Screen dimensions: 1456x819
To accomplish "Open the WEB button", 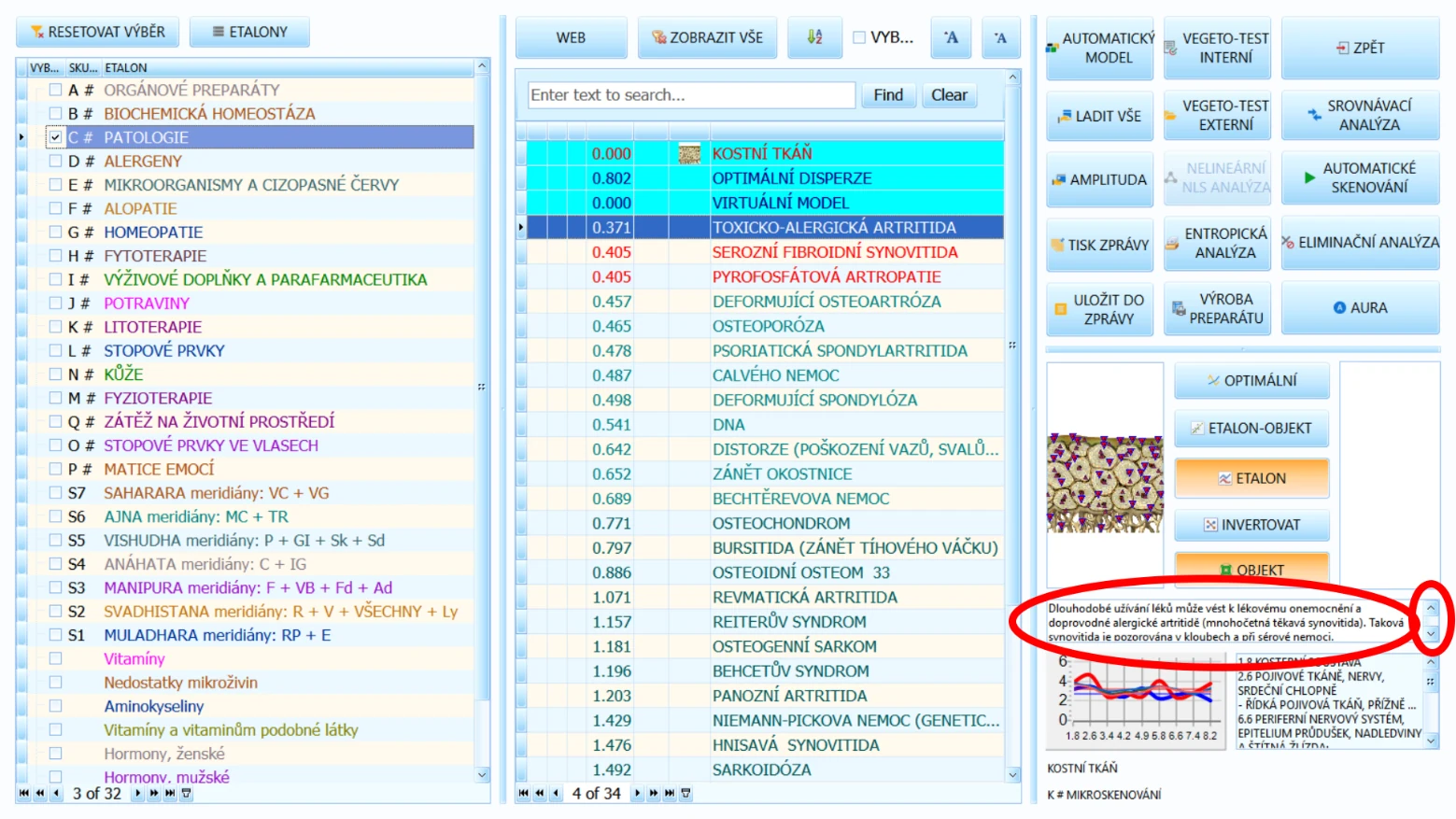I will (x=571, y=38).
